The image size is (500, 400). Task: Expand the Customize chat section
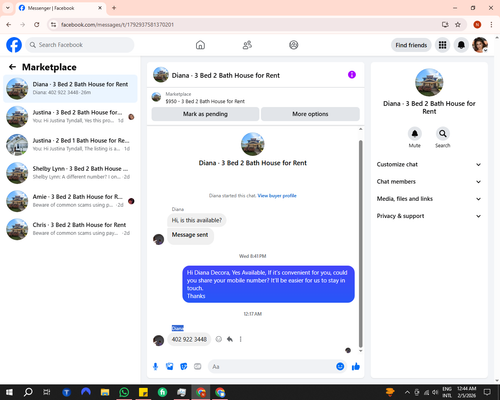click(429, 164)
